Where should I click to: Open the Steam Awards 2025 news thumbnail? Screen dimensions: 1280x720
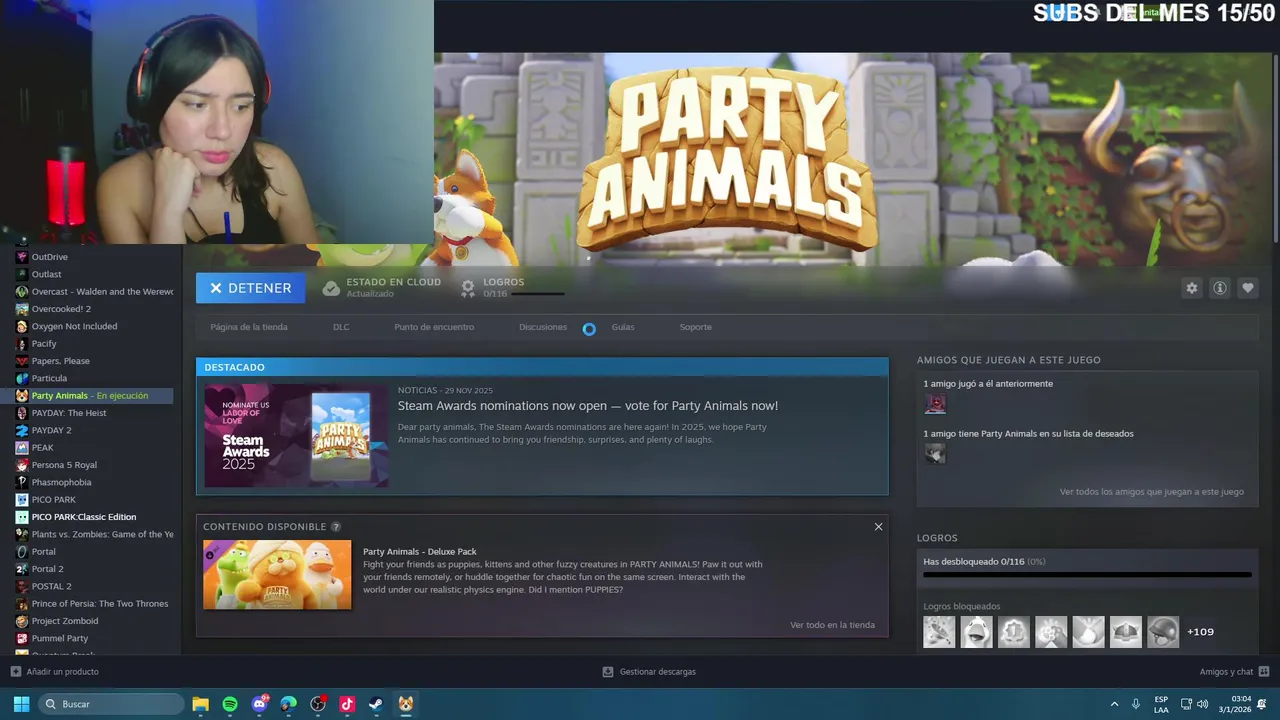[x=296, y=436]
